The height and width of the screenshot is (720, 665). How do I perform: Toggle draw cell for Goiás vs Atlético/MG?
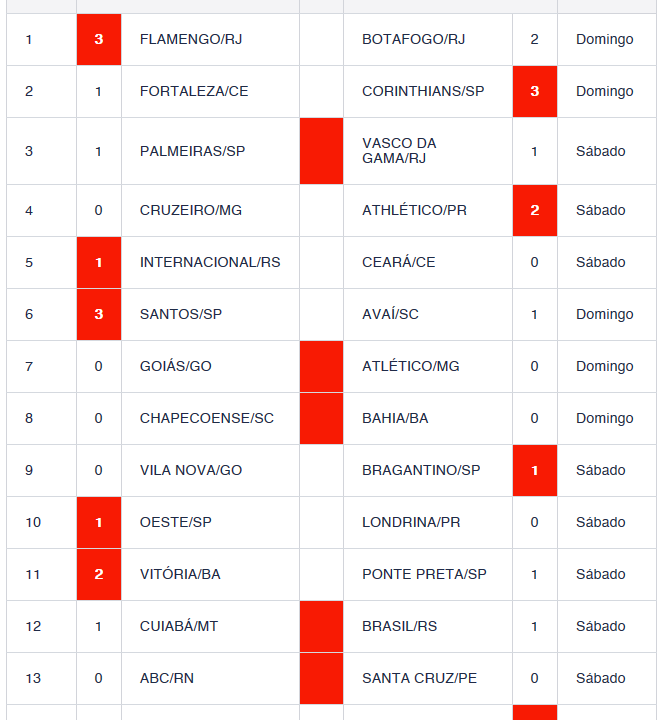321,366
